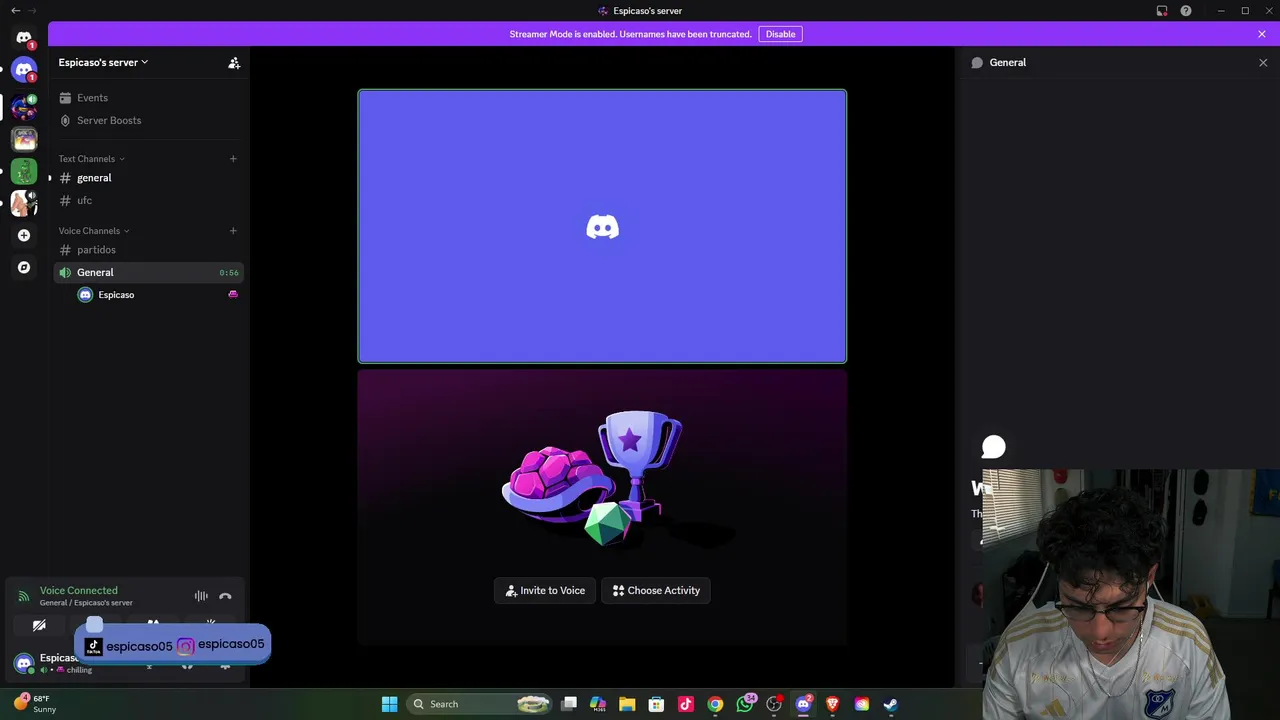This screenshot has width=1280, height=720.
Task: Collapse the Voice Channels category
Action: click(x=93, y=231)
